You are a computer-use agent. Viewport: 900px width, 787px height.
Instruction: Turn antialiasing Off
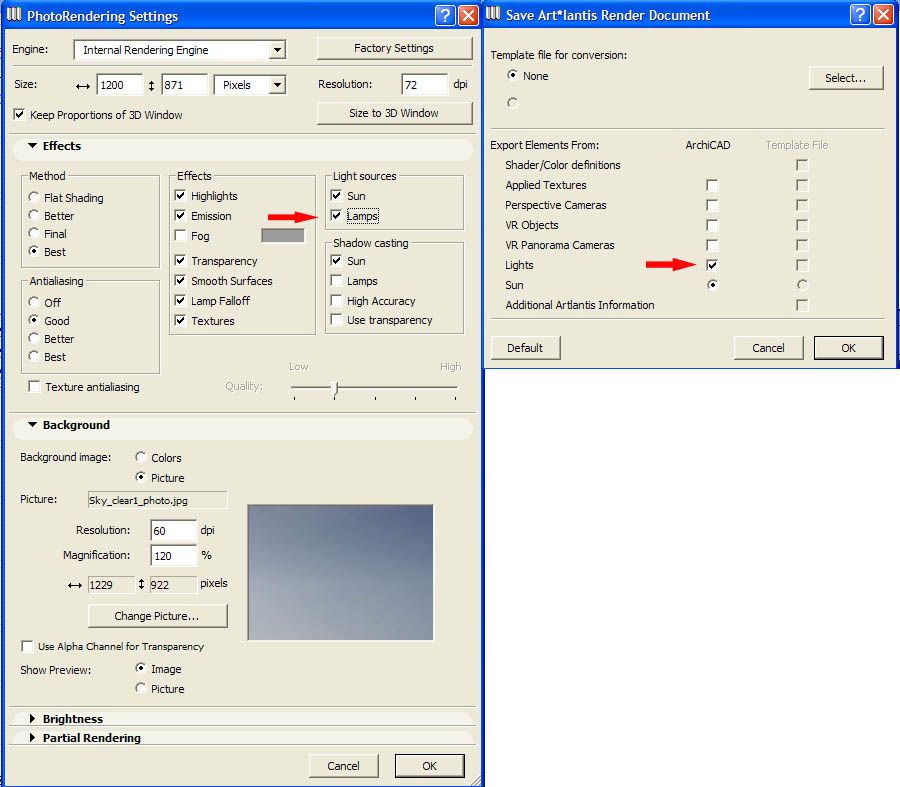click(x=33, y=302)
